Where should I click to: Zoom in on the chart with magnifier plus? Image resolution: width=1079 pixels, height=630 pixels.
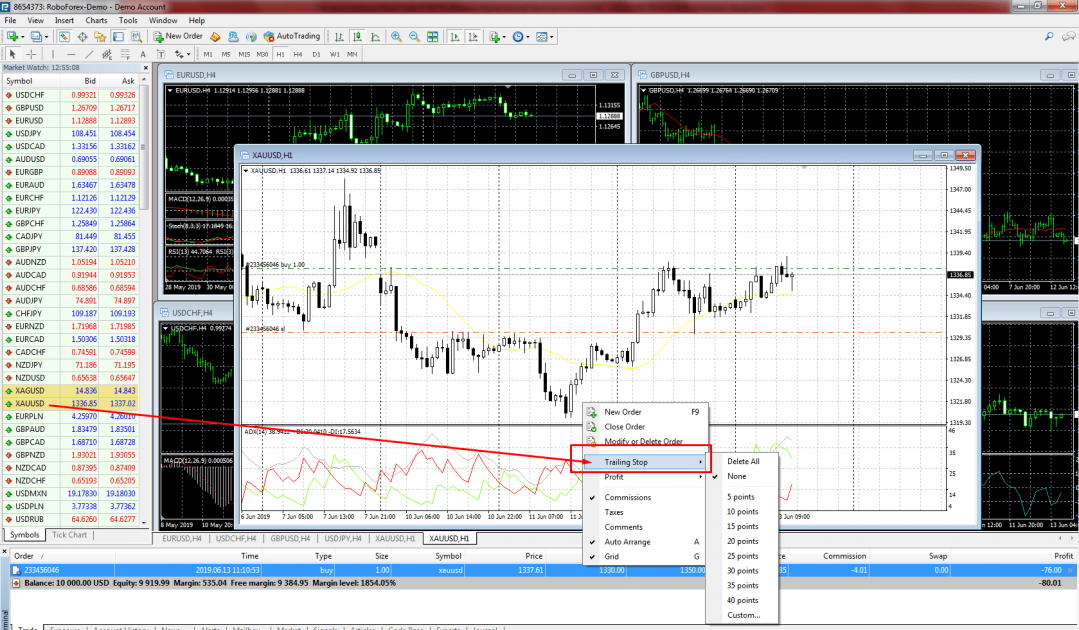pyautogui.click(x=396, y=36)
